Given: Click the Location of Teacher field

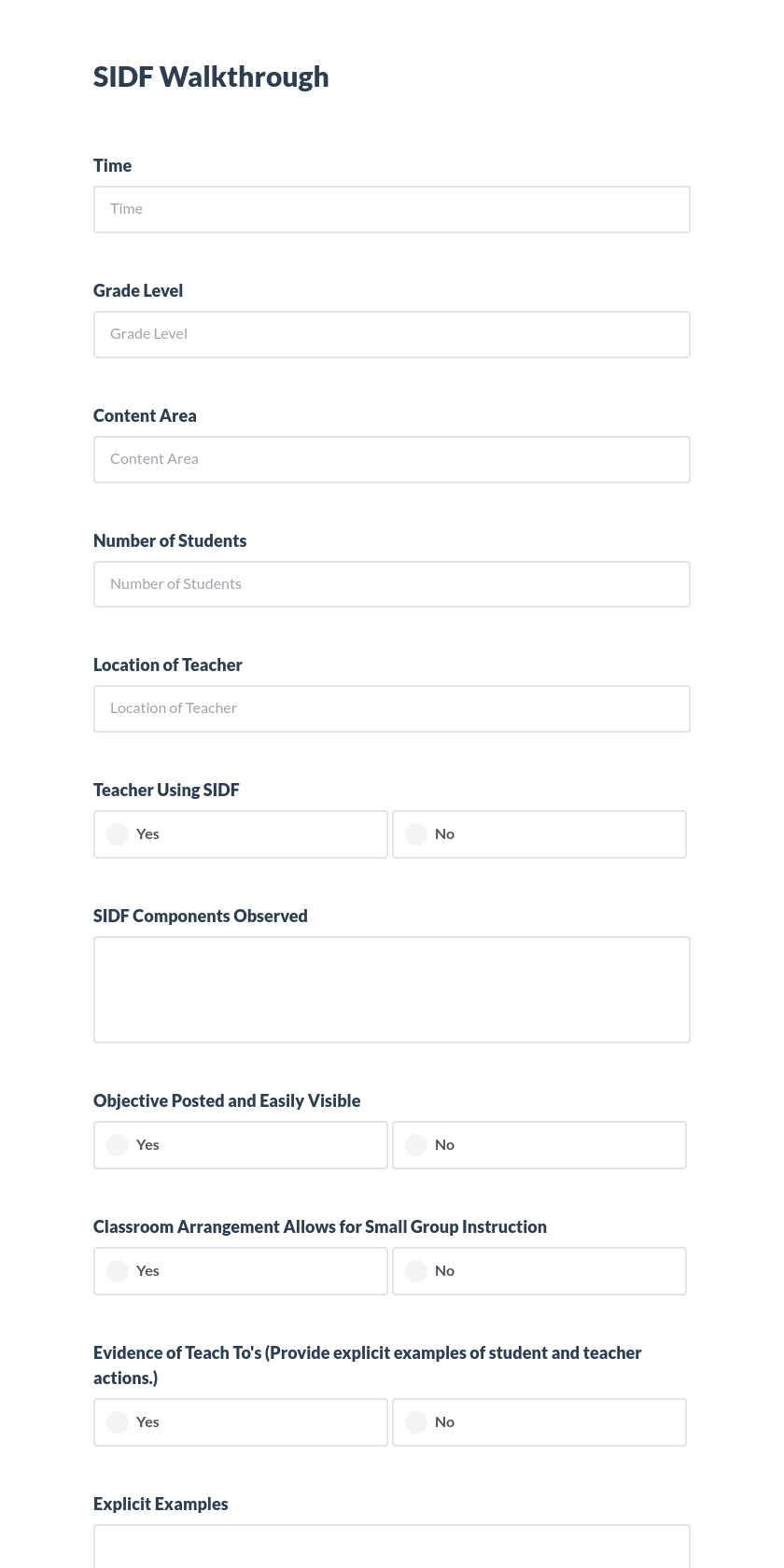Looking at the screenshot, I should tap(392, 708).
